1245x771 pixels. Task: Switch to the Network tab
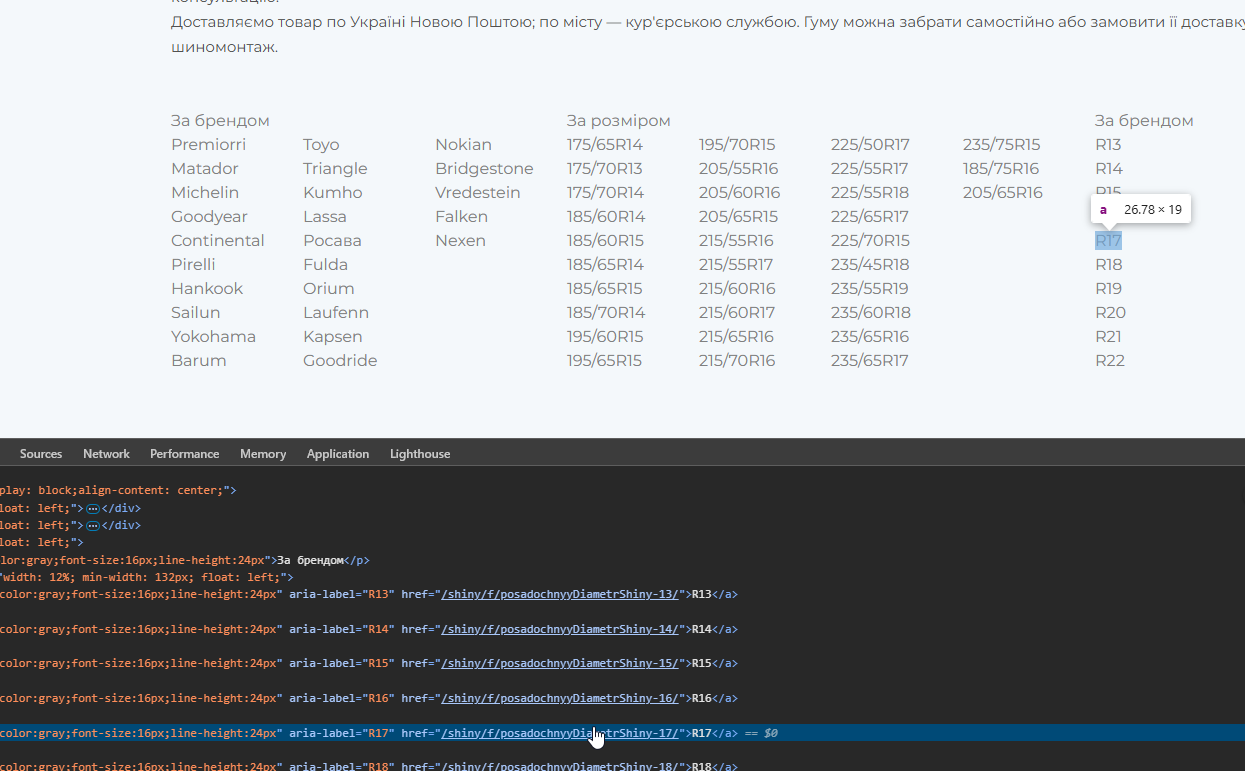point(106,454)
